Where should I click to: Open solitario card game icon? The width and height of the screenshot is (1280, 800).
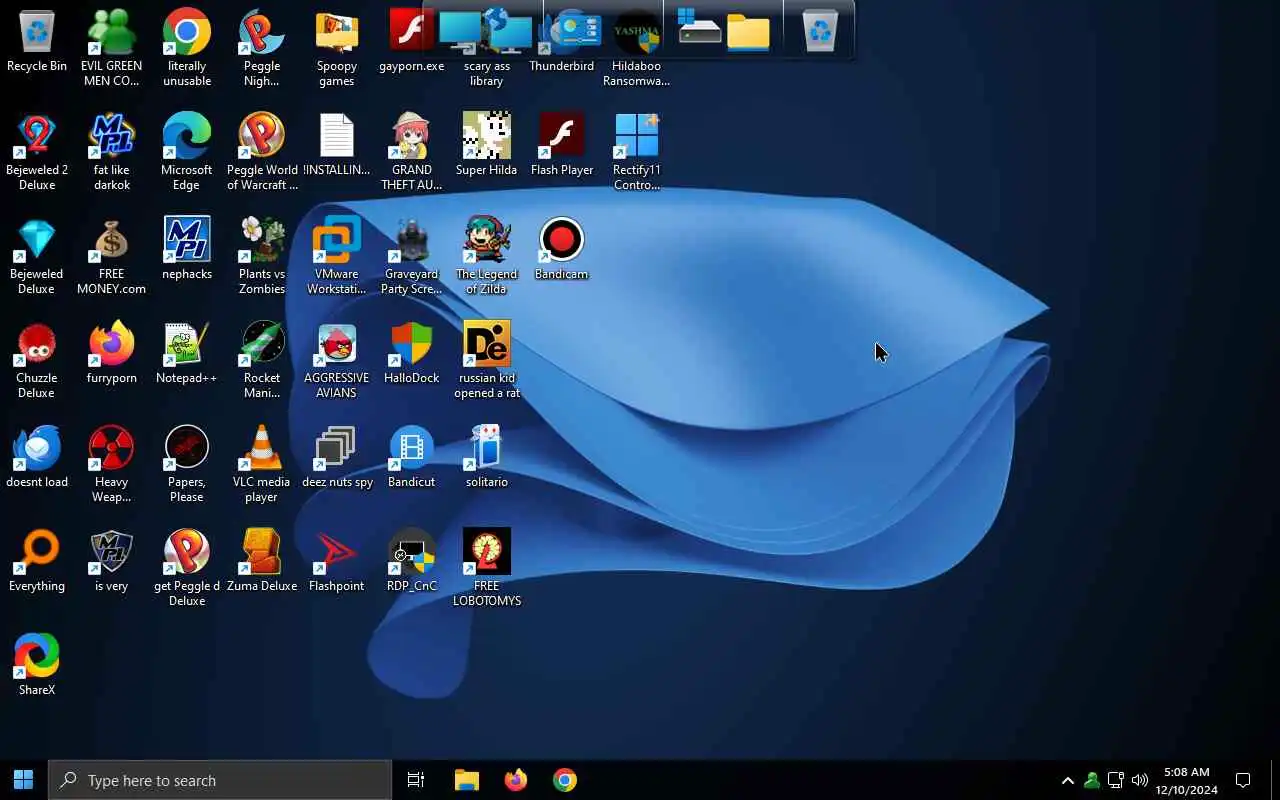(x=487, y=456)
